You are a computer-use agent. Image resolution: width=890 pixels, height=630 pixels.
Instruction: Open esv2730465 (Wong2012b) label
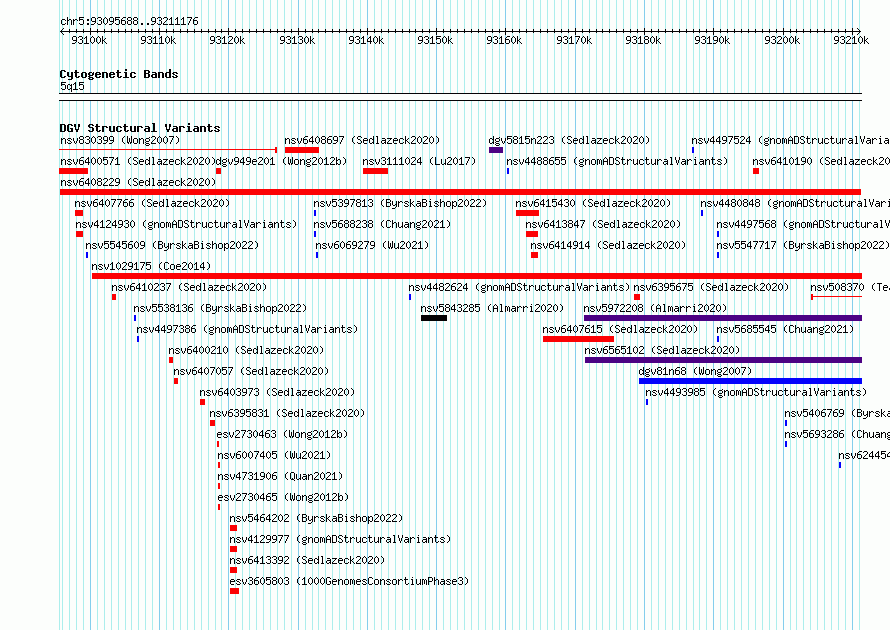[283, 497]
